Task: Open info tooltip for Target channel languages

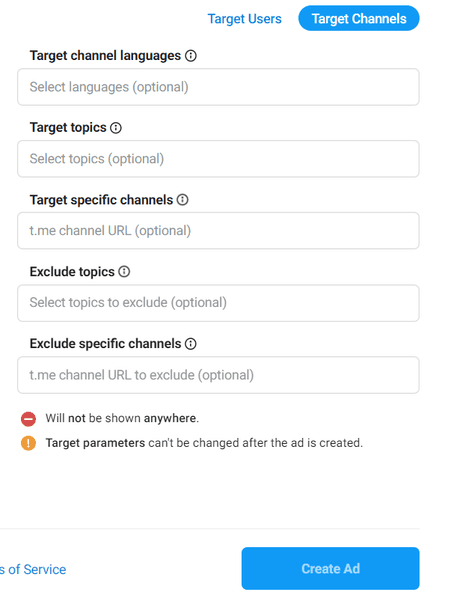Action: tap(191, 56)
